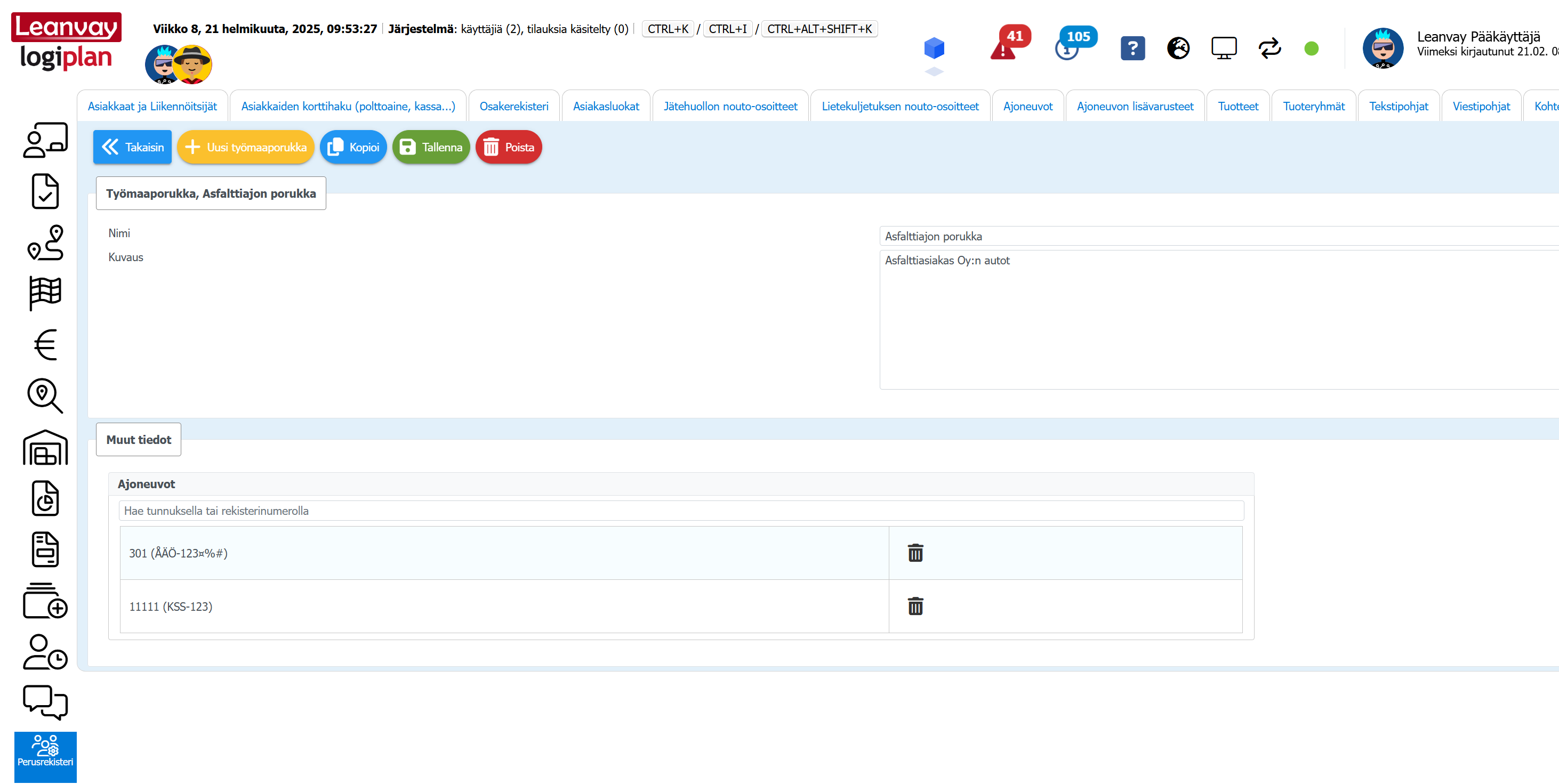The height and width of the screenshot is (784, 1559).
Task: Click the sync arrows icon
Action: tap(1269, 48)
